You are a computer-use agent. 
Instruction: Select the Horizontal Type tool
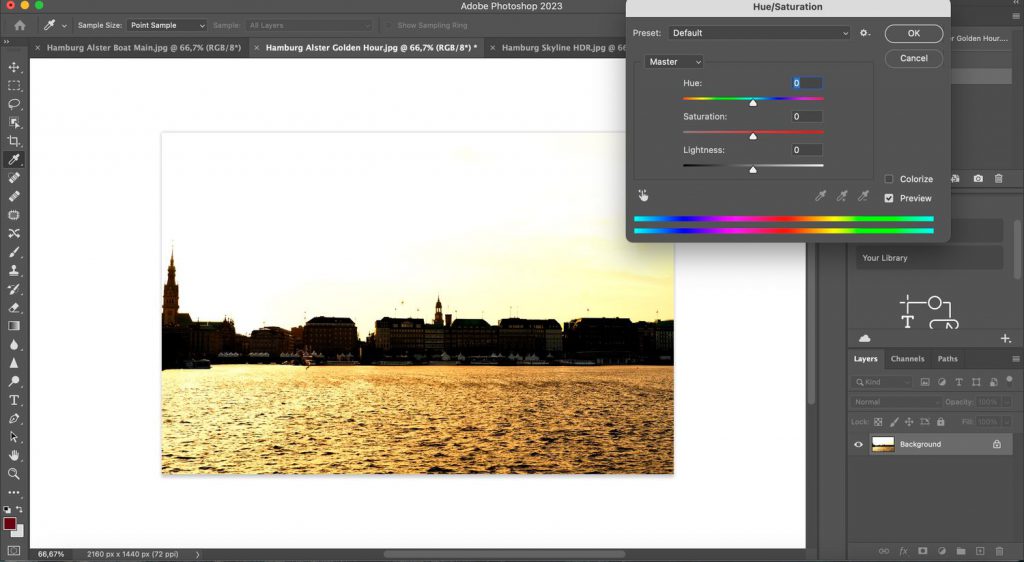(x=14, y=400)
